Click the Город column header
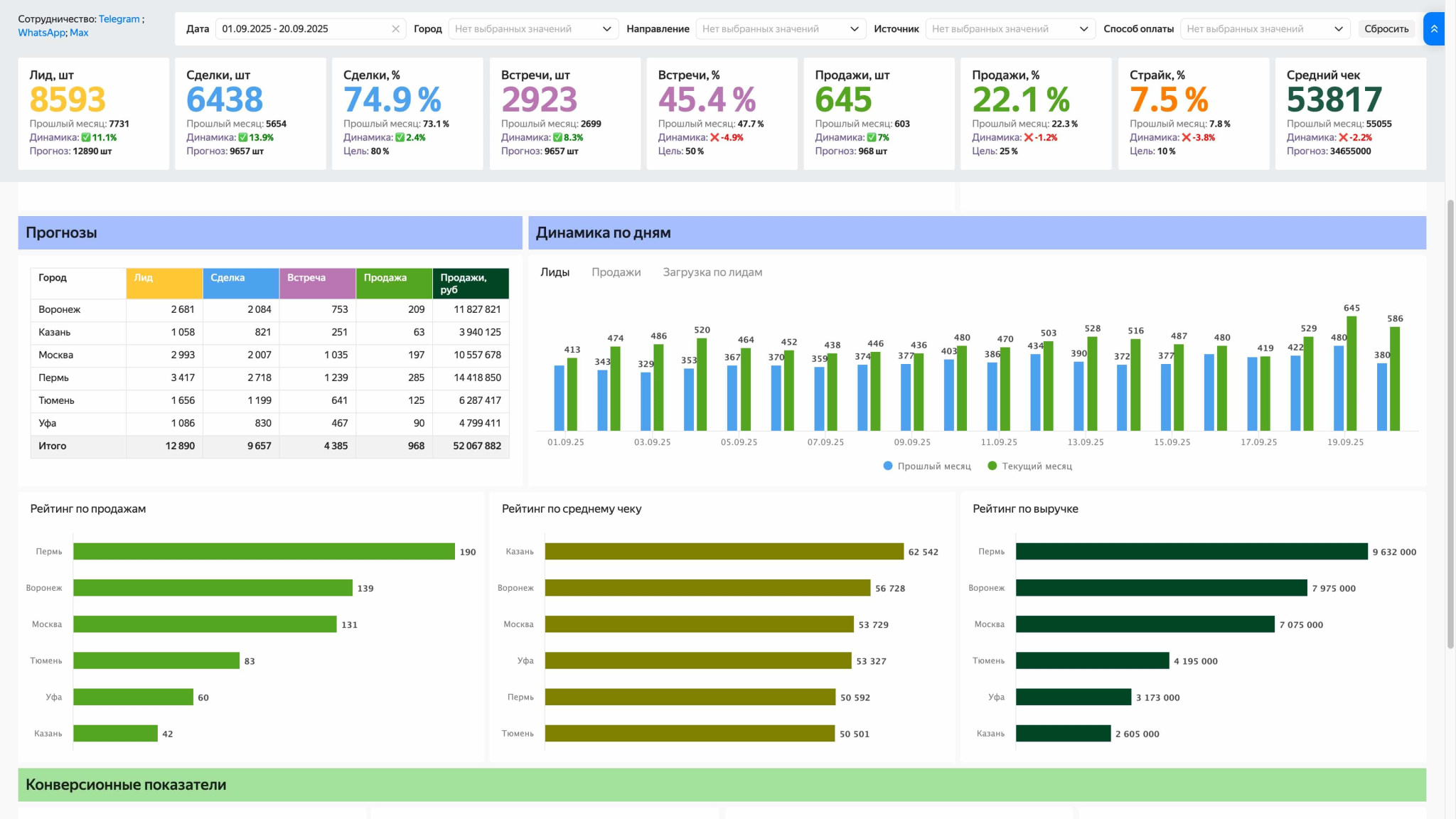 tap(78, 284)
